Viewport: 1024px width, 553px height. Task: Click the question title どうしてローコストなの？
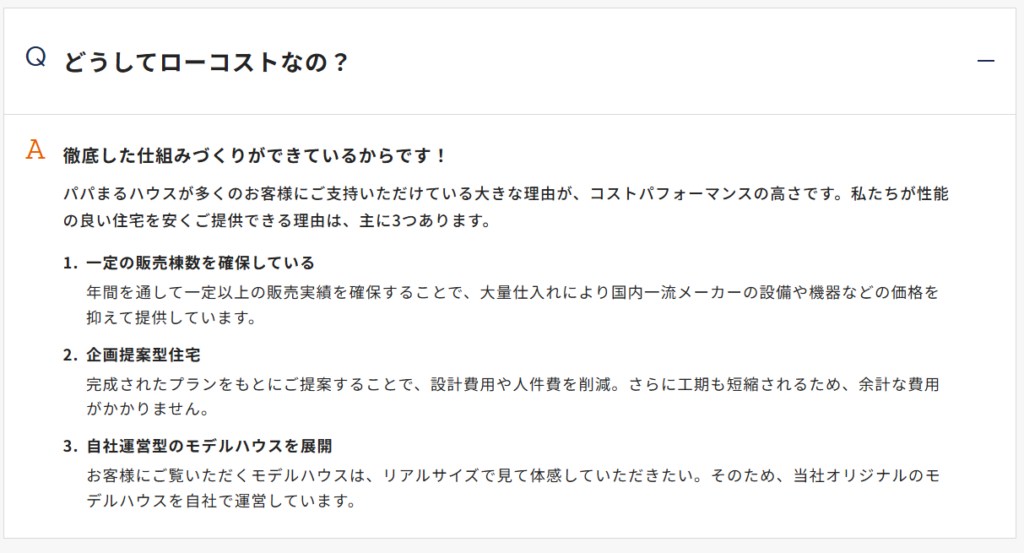[x=207, y=62]
